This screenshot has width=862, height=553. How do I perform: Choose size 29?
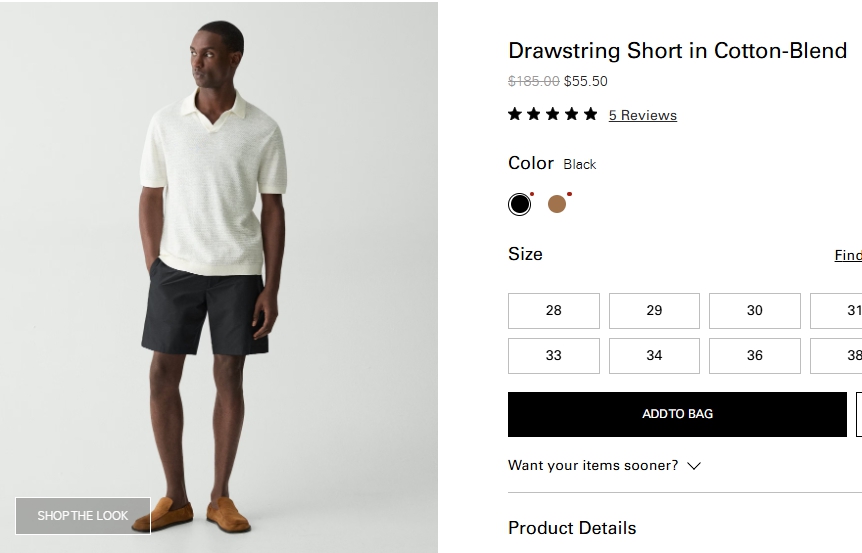coord(654,310)
